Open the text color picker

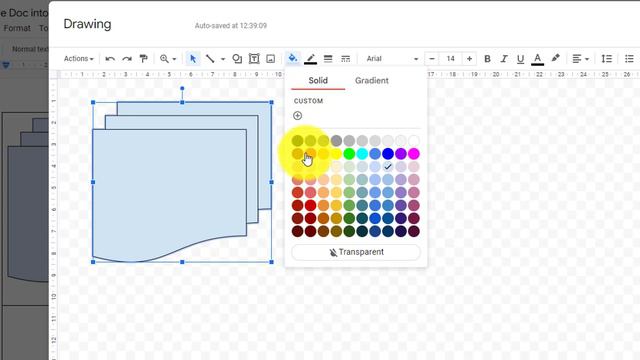click(538, 59)
